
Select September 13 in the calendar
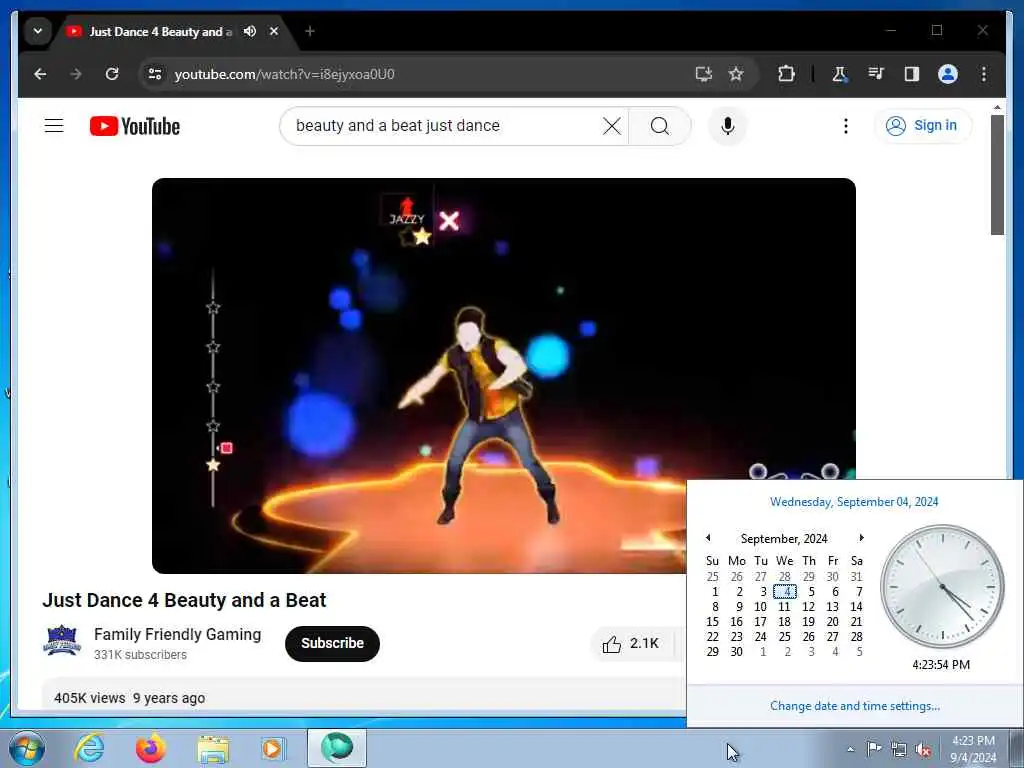pos(833,607)
